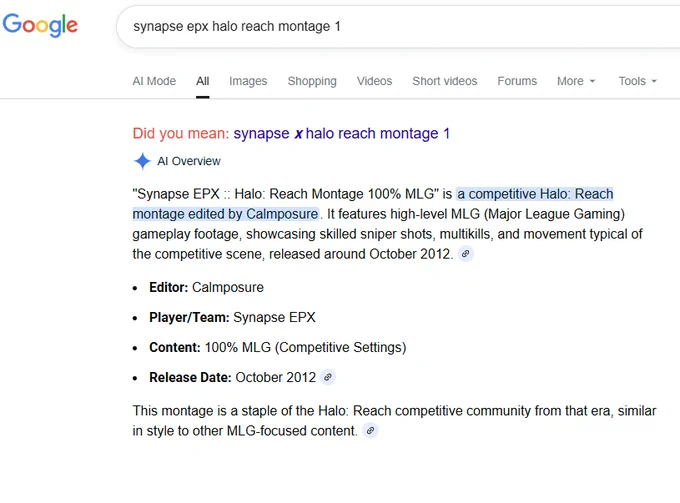
Task: Open source link icon after October 2012 paragraph
Action: tap(465, 254)
